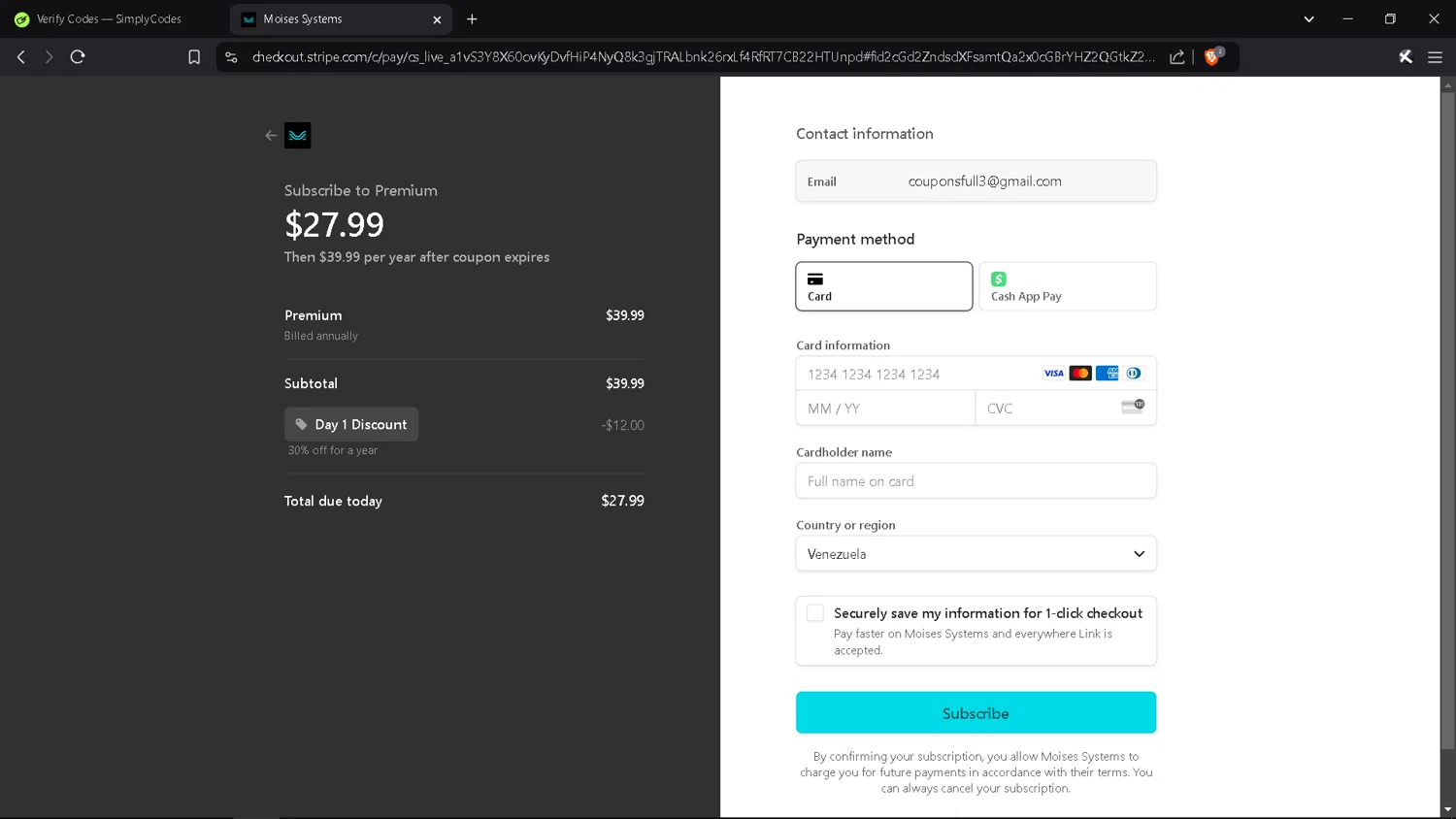Click the American Express logo
This screenshot has width=1456, height=819.
tap(1107, 374)
